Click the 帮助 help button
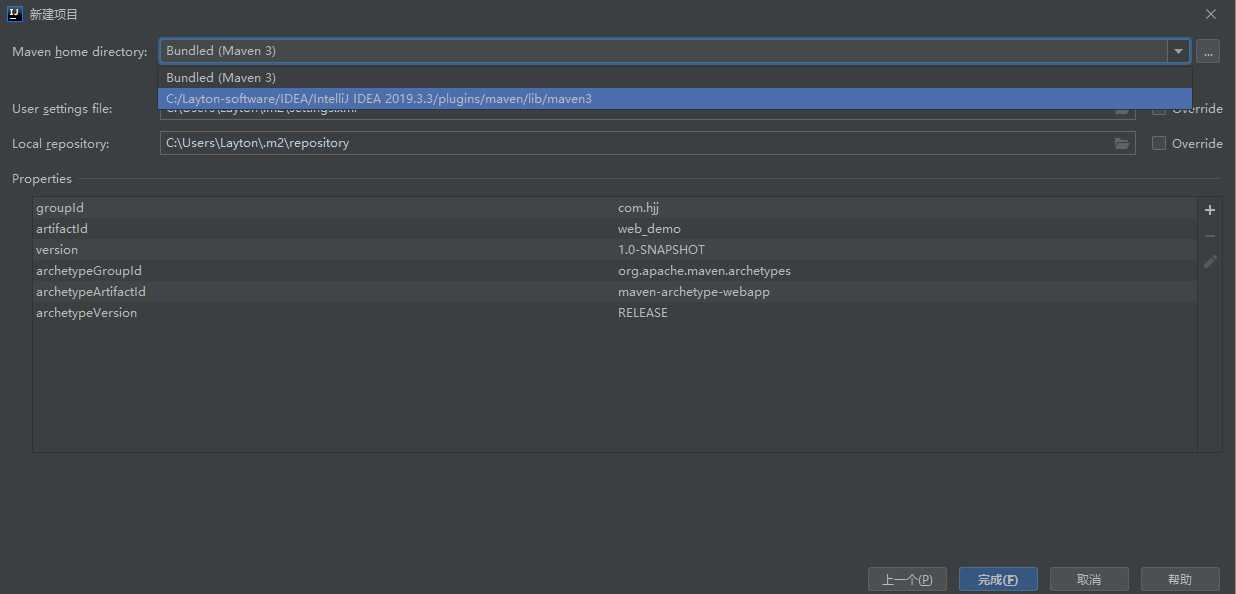Screen dimensions: 1236x594 [x=1180, y=579]
